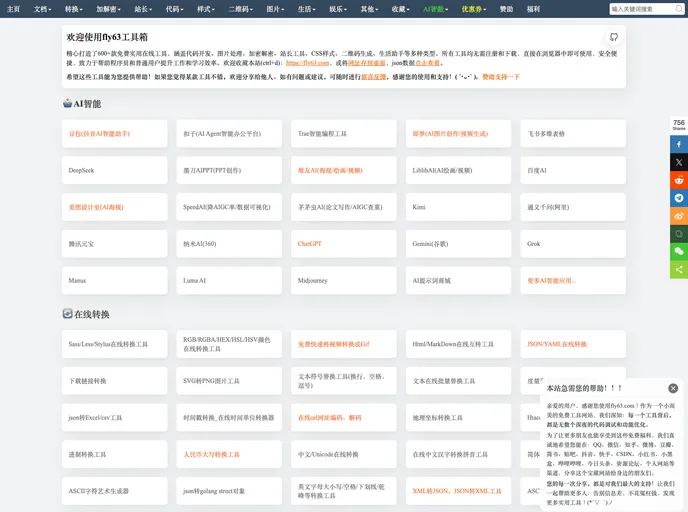Open the green AI智能 navigation menu

(x=435, y=9)
